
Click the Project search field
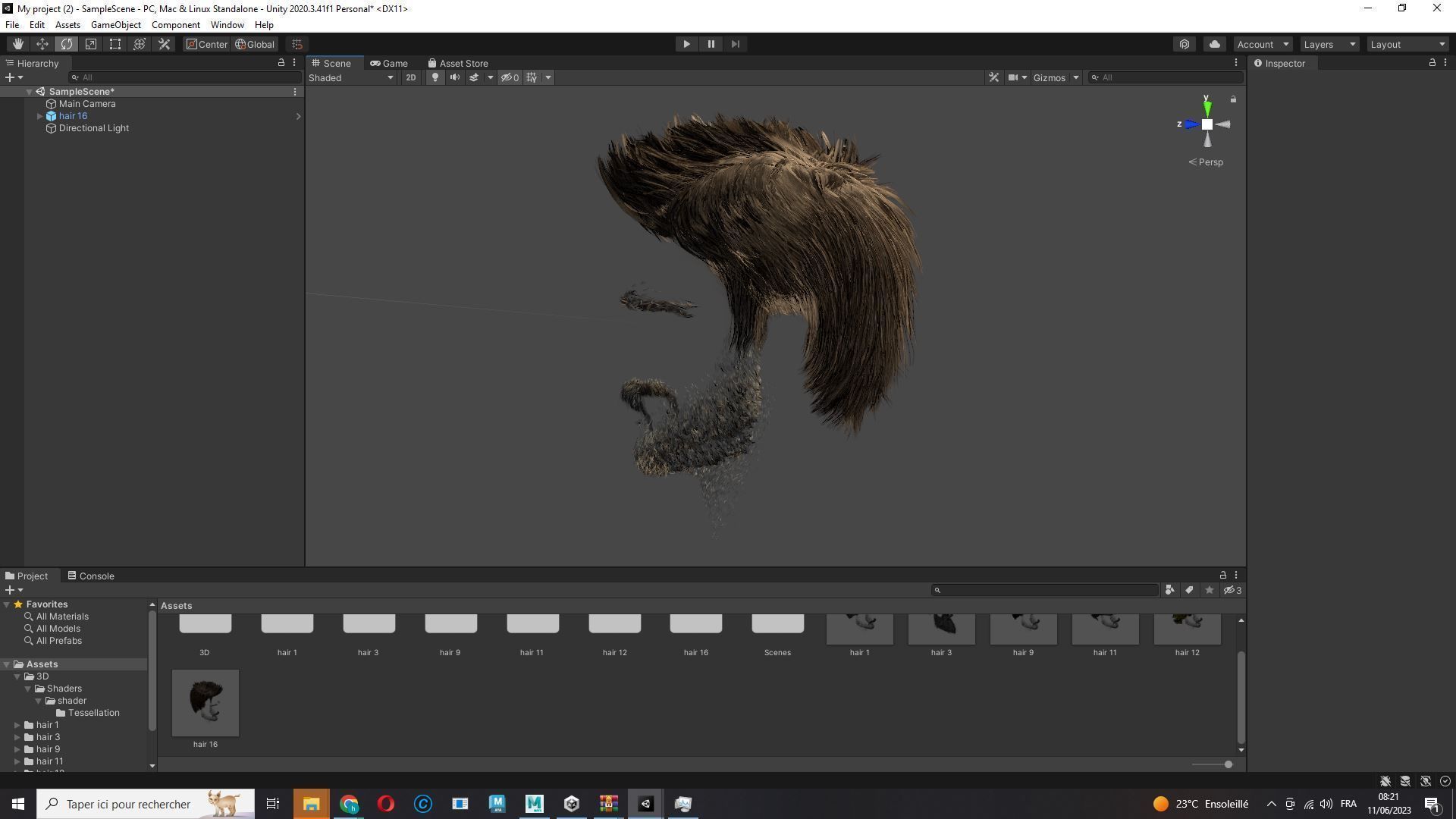(1045, 590)
